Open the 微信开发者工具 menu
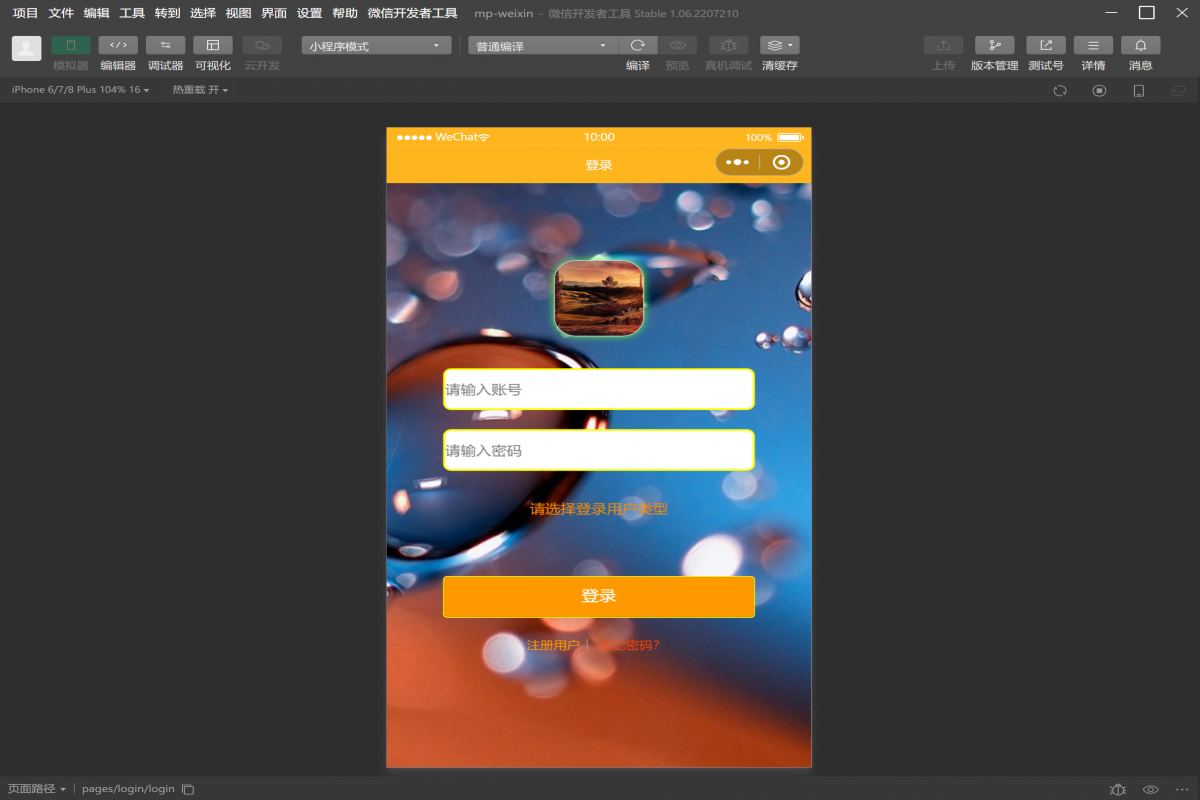 tap(412, 13)
